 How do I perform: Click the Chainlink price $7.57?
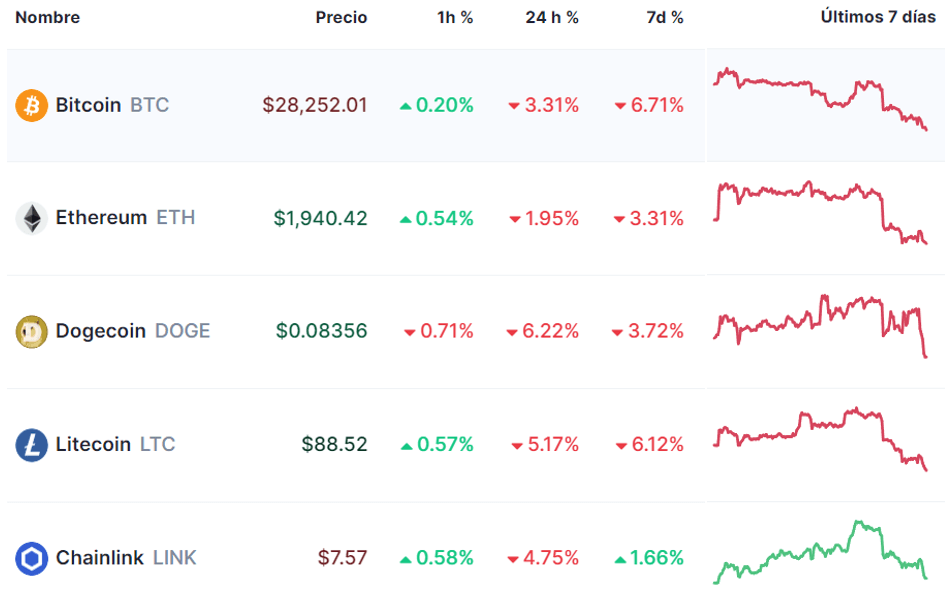coord(342,558)
